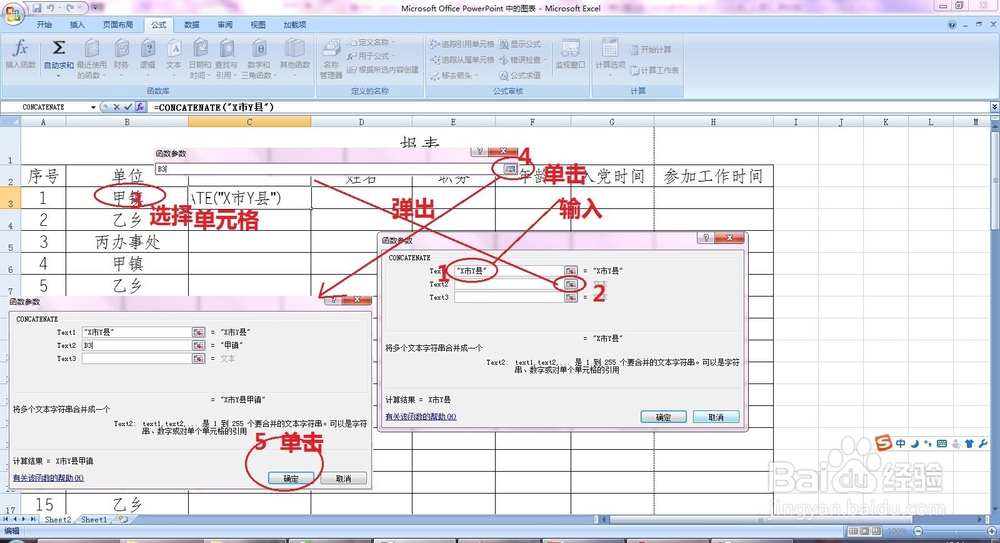The image size is (1000, 543).
Task: Open the 计算选项 dropdown
Action: pyautogui.click(x=610, y=59)
